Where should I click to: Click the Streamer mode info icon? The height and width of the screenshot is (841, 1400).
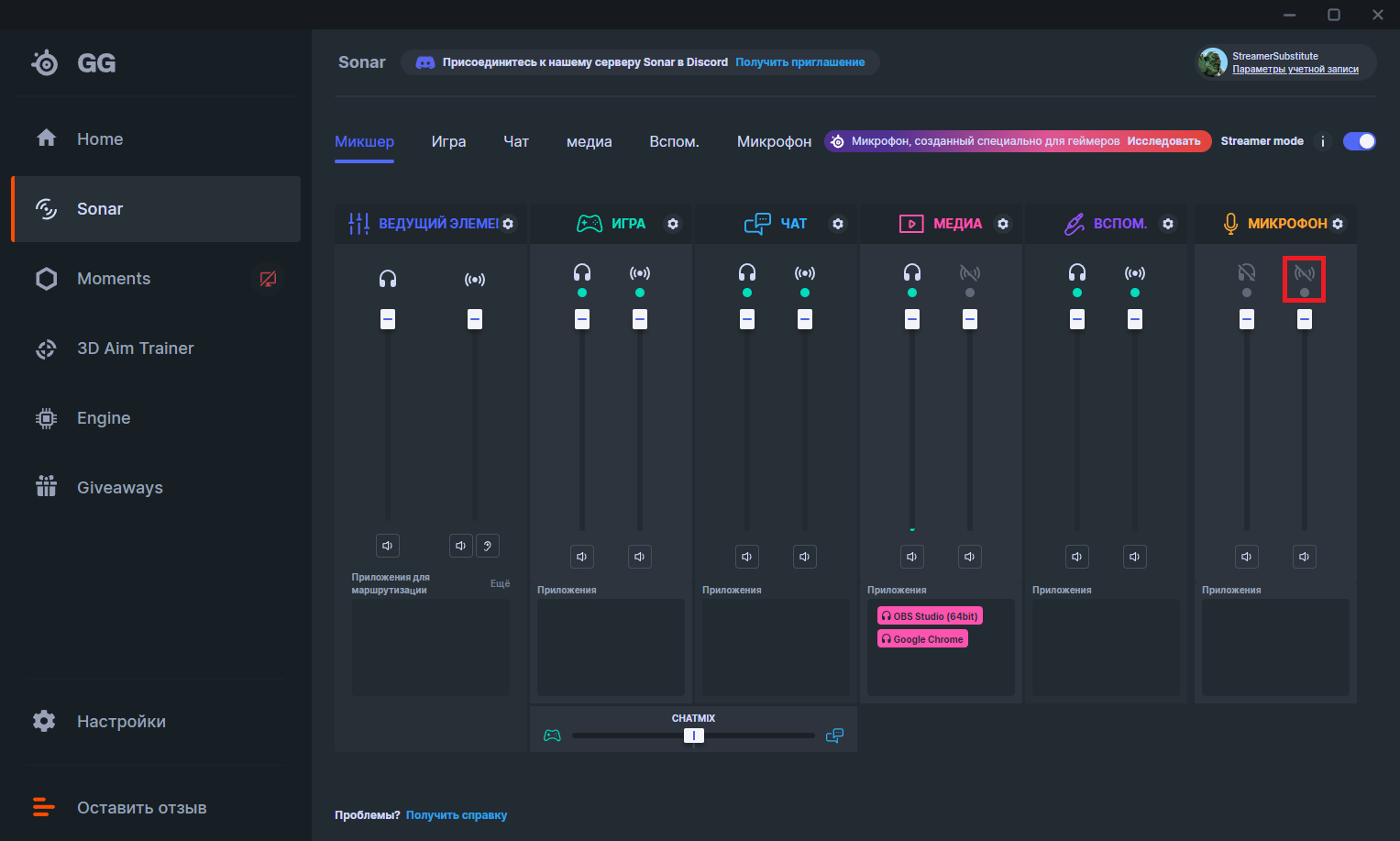1322,141
